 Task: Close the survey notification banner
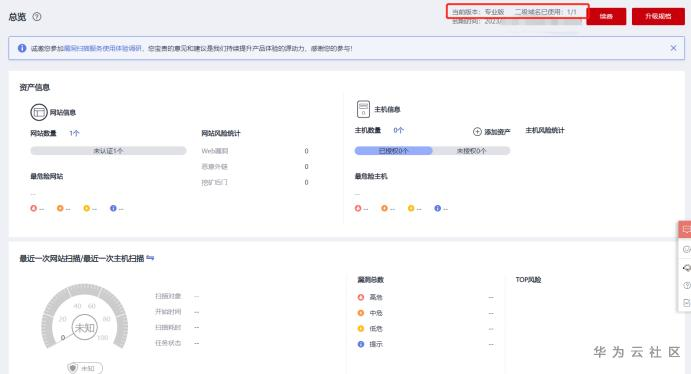[x=673, y=48]
